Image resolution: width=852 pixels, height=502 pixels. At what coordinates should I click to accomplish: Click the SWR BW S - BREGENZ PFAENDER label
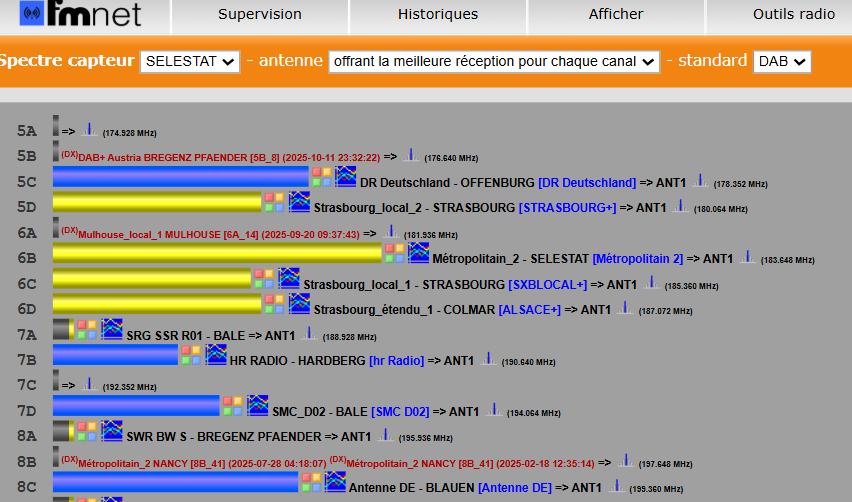coord(224,437)
